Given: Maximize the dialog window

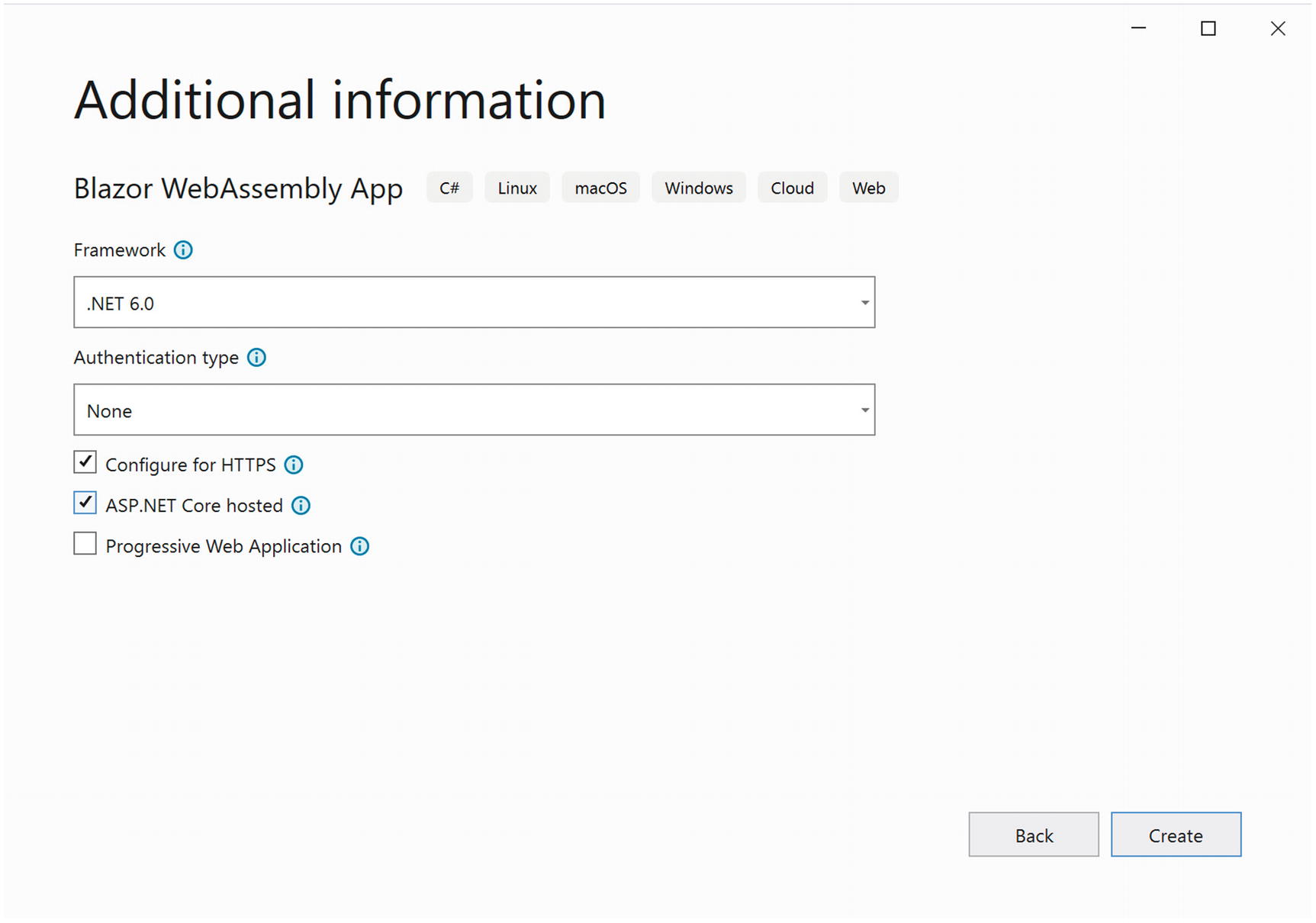Looking at the screenshot, I should (x=1208, y=28).
